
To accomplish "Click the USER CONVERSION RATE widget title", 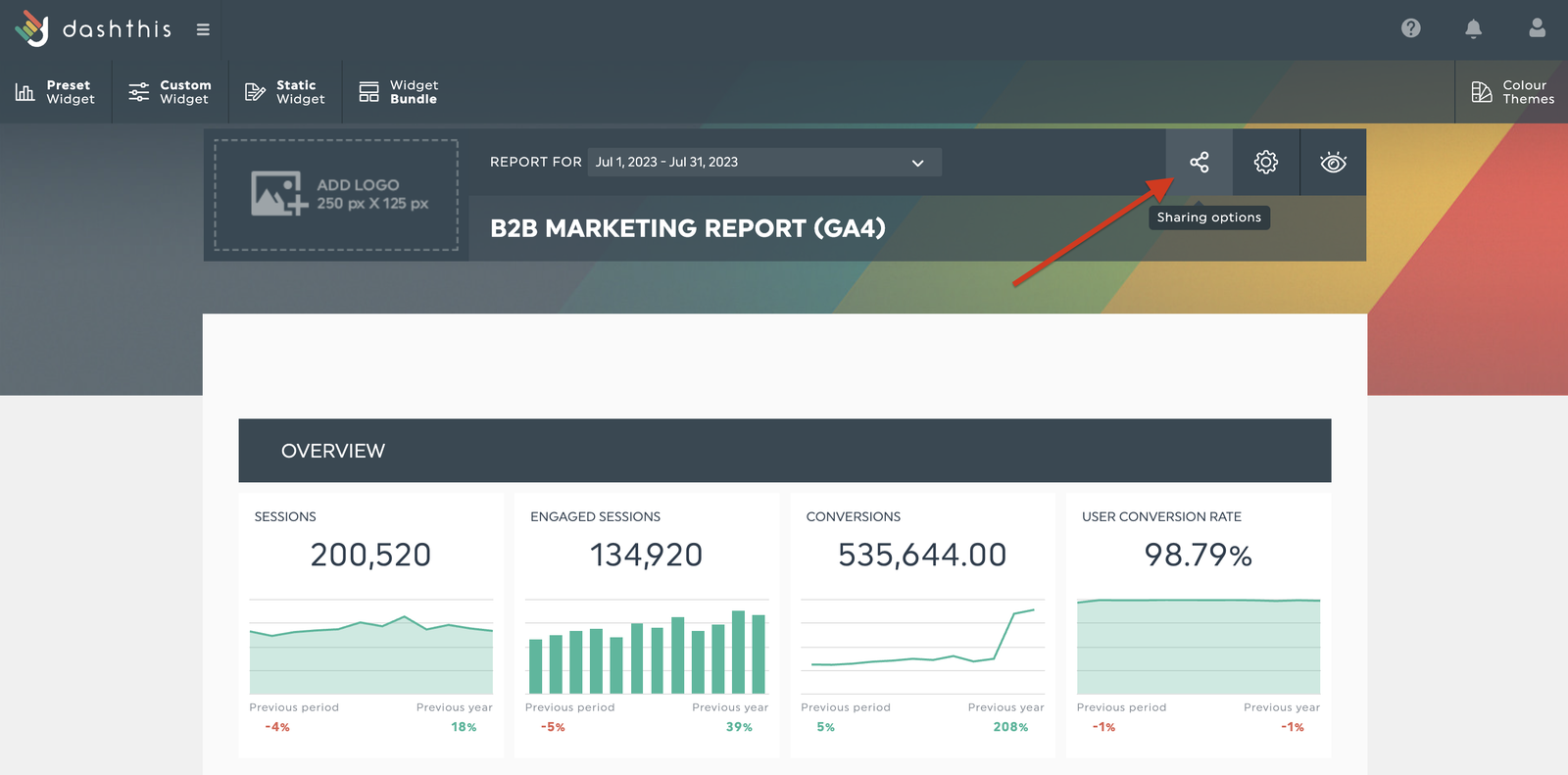I will click(x=1161, y=516).
